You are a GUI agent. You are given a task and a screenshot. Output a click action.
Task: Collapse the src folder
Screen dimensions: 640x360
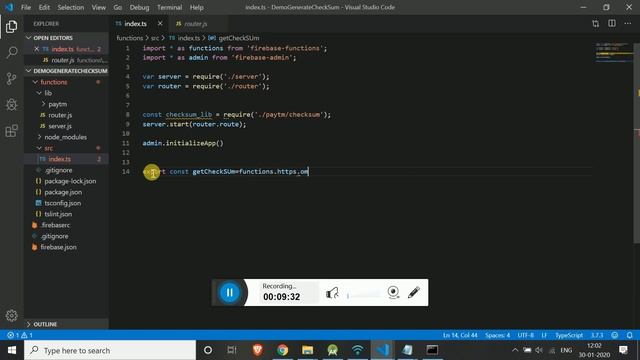49,148
